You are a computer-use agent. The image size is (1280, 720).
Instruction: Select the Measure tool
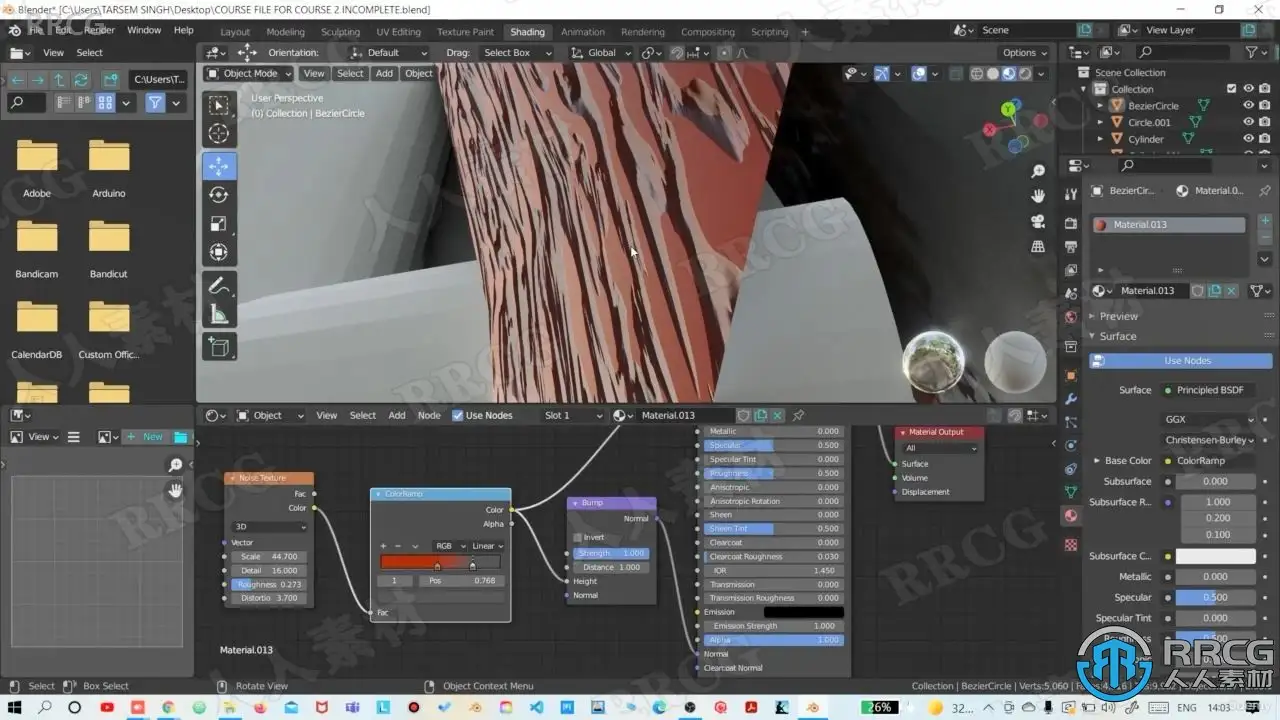point(219,315)
